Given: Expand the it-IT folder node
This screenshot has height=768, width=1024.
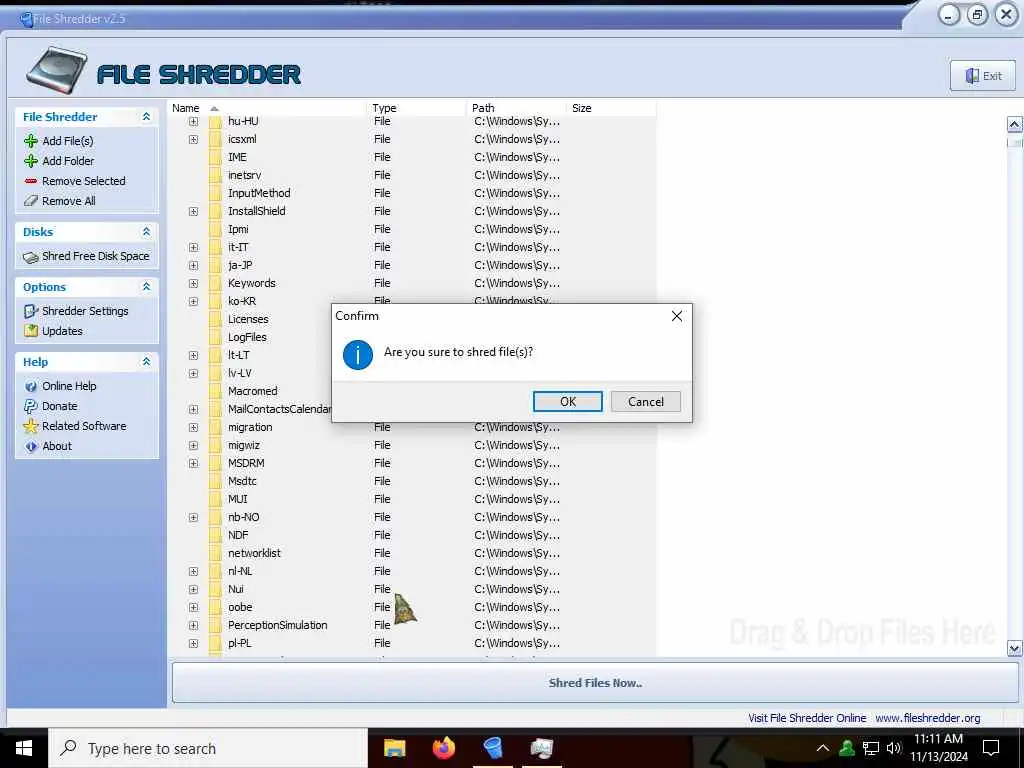Looking at the screenshot, I should click(x=193, y=248).
